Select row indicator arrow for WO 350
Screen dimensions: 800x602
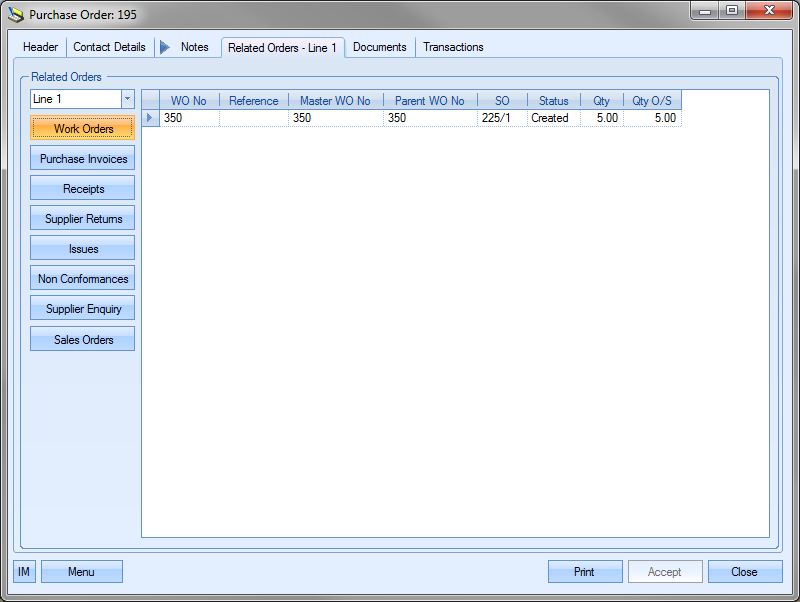click(150, 118)
